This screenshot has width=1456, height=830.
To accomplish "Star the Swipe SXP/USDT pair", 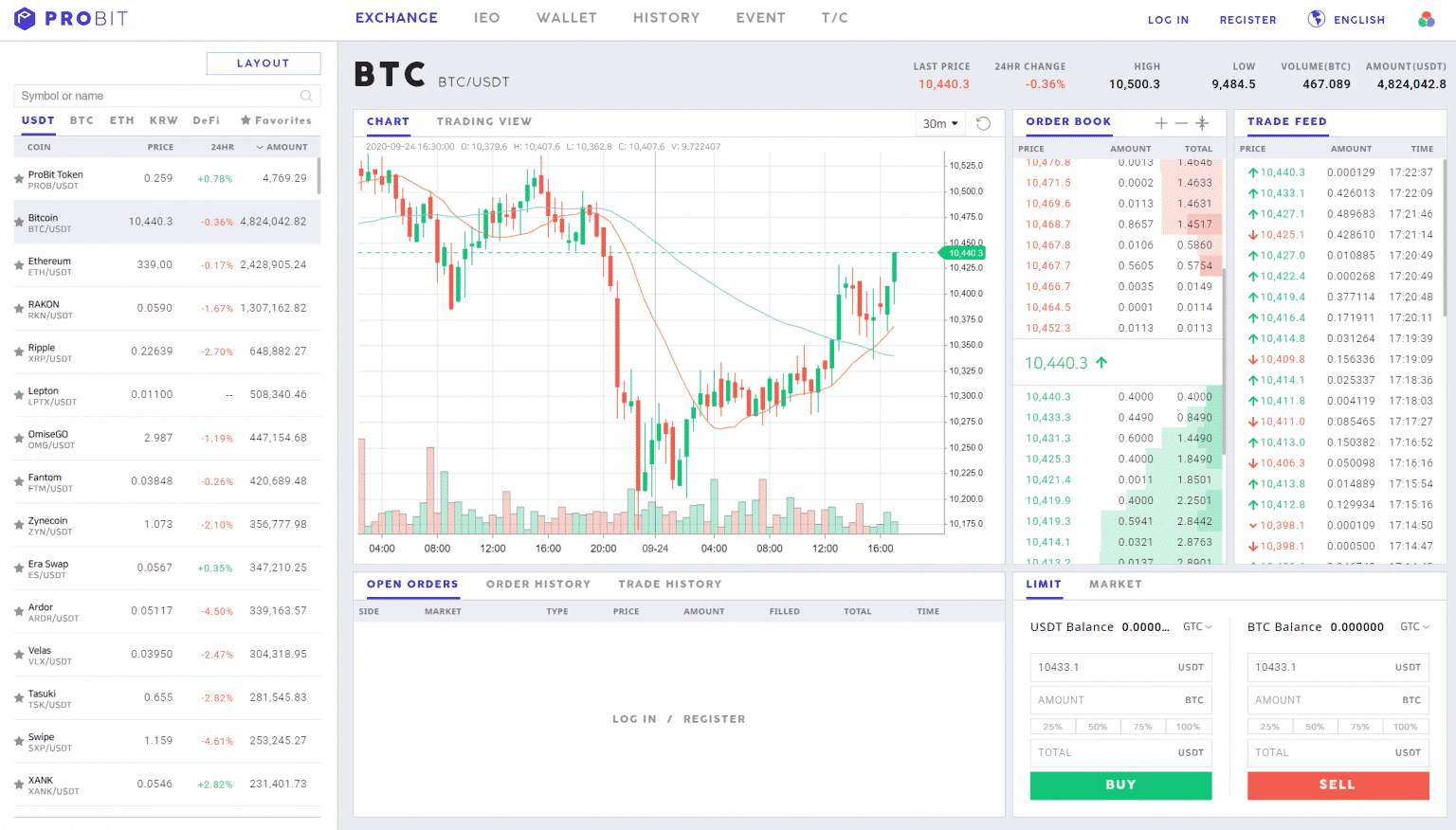I will pyautogui.click(x=19, y=742).
